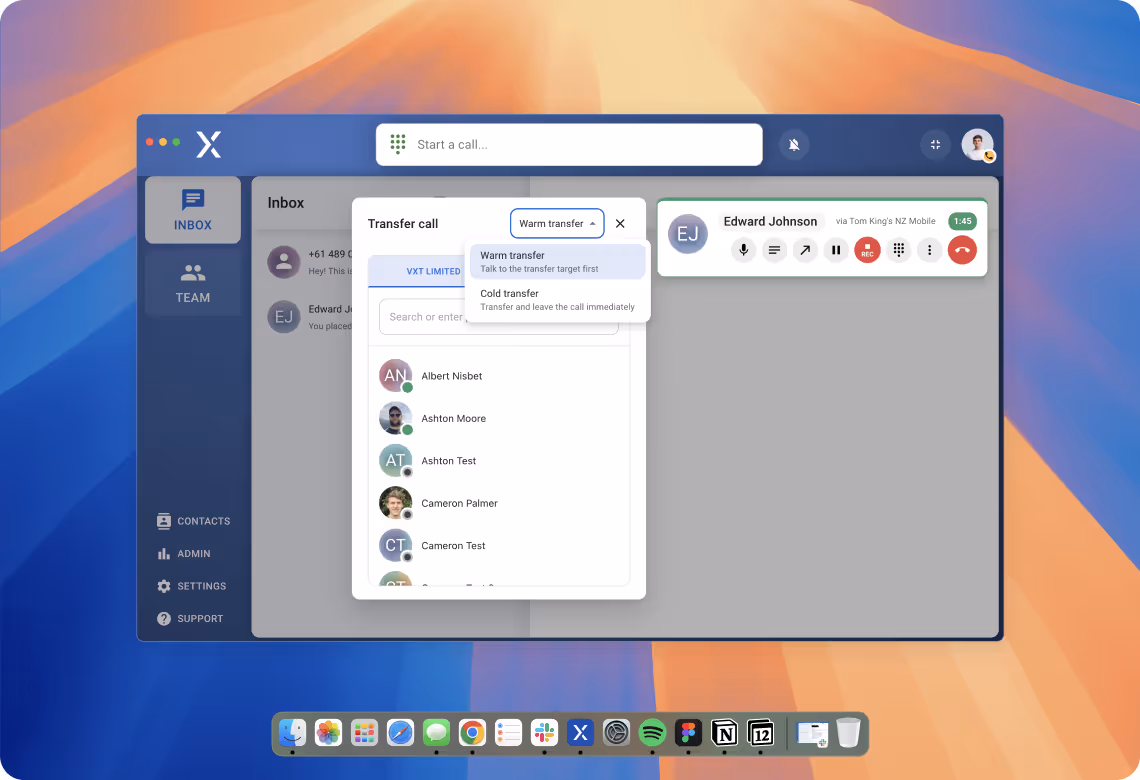
Task: Open the keypad icon on call card
Action: (899, 250)
